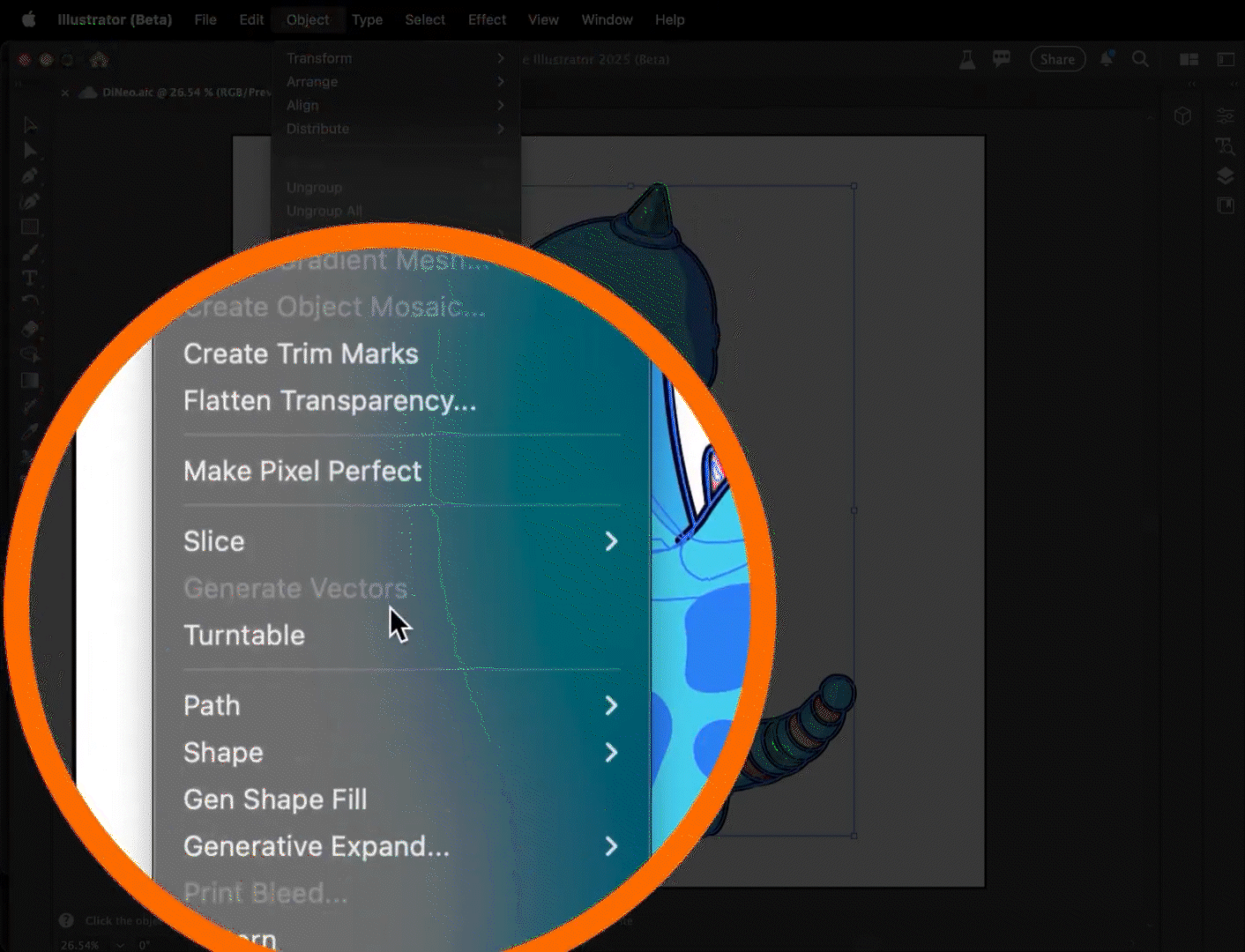Expand the Slice submenu
The width and height of the screenshot is (1245, 952).
610,541
